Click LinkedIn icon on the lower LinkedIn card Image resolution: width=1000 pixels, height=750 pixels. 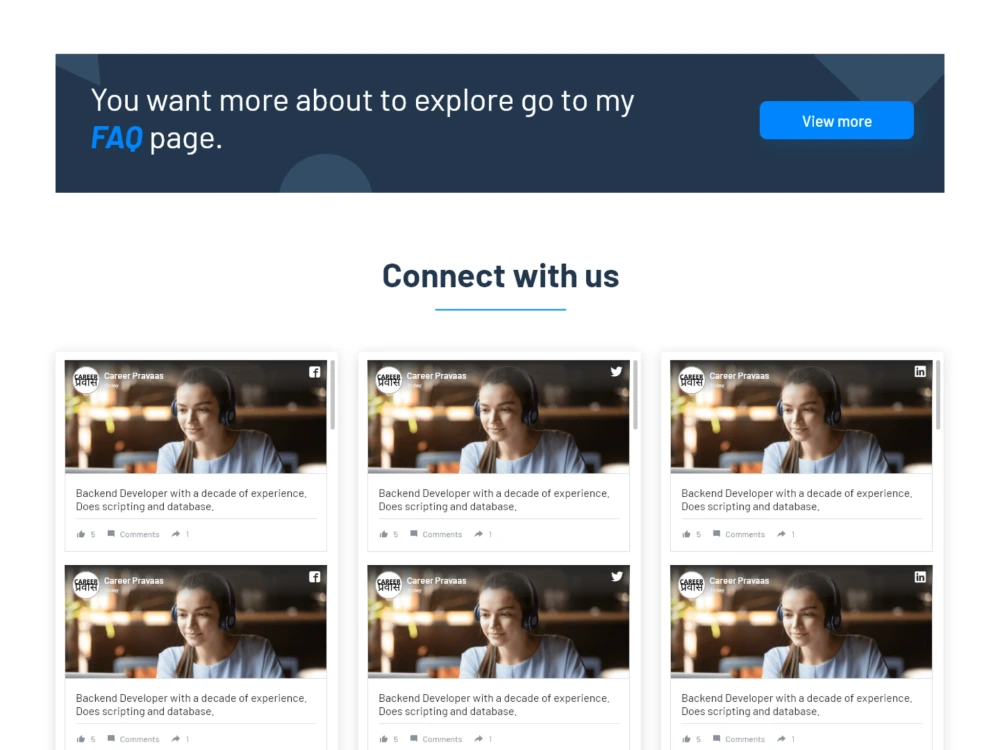point(920,577)
